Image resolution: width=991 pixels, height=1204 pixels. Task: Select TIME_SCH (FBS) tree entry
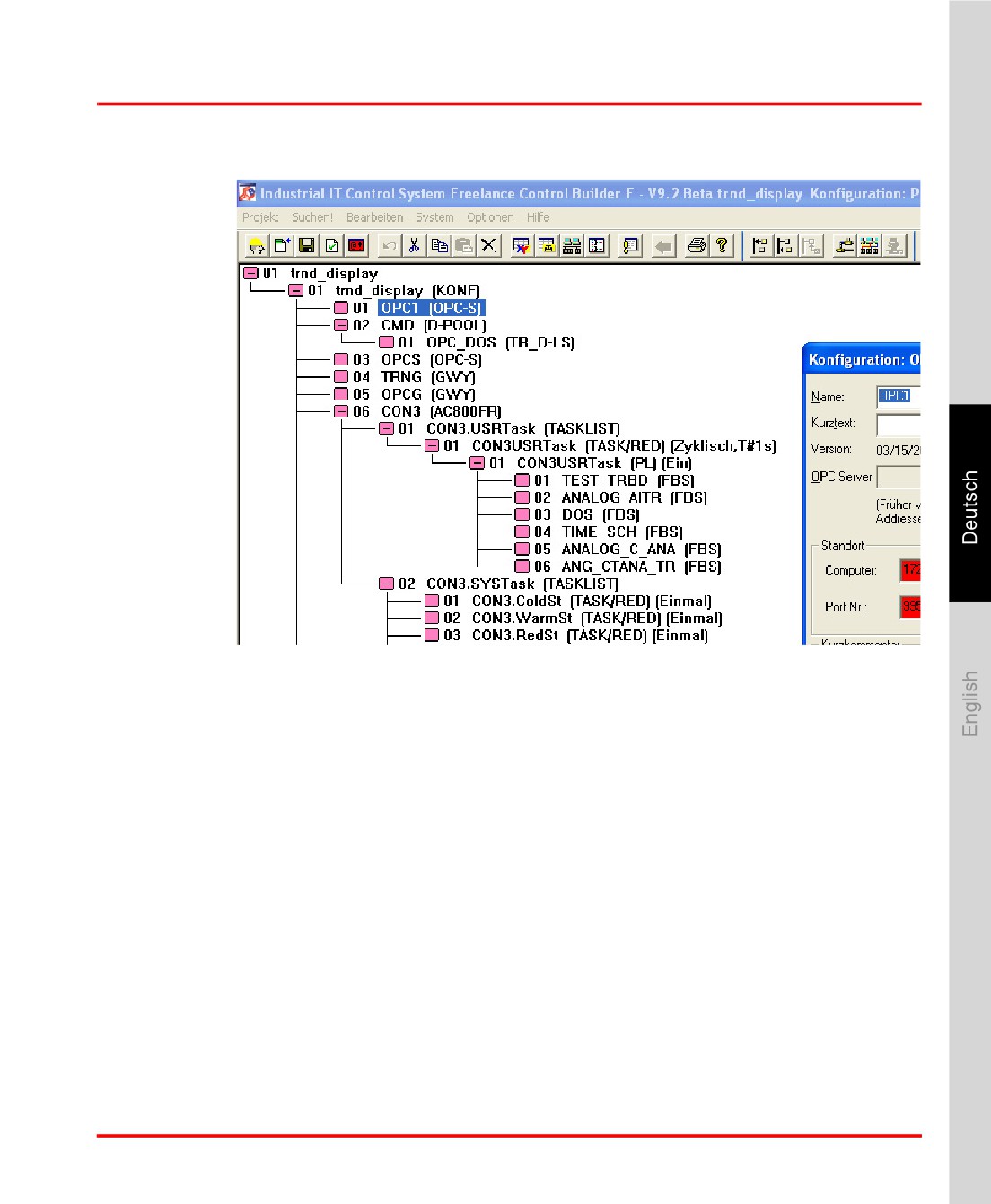[622, 532]
